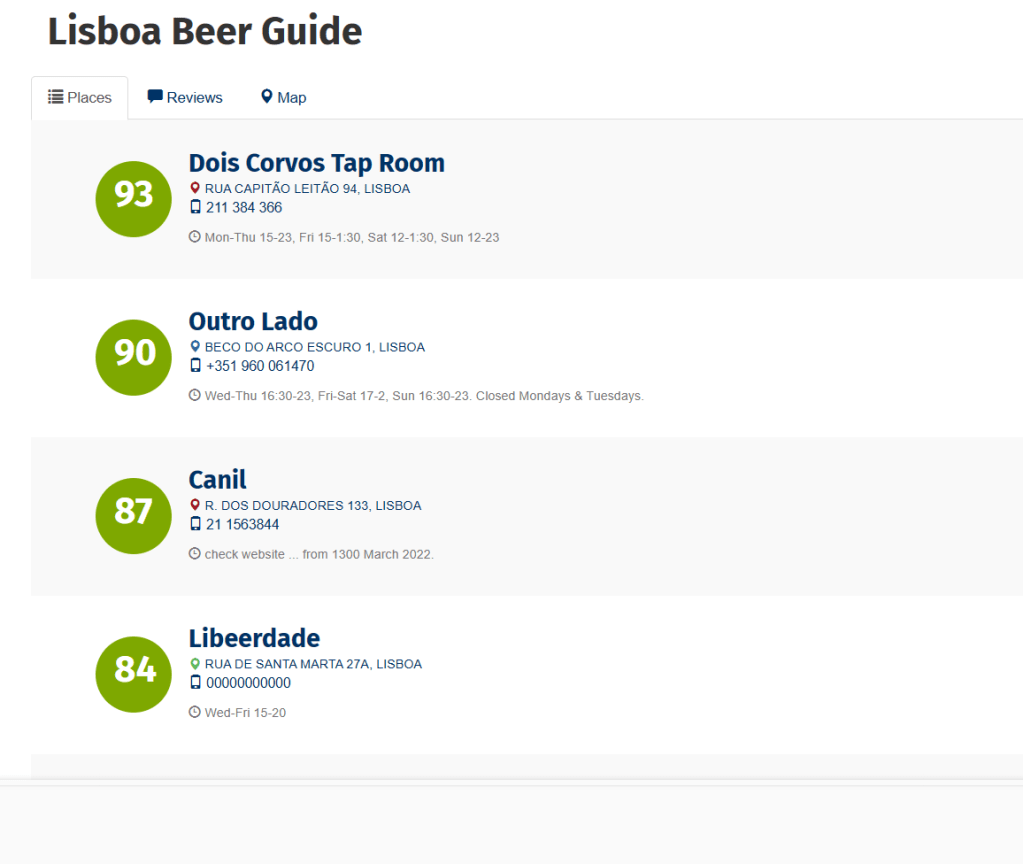Click the map pin icon beside Rua Capitão Leitão 94
Image resolution: width=1023 pixels, height=864 pixels.
click(195, 188)
